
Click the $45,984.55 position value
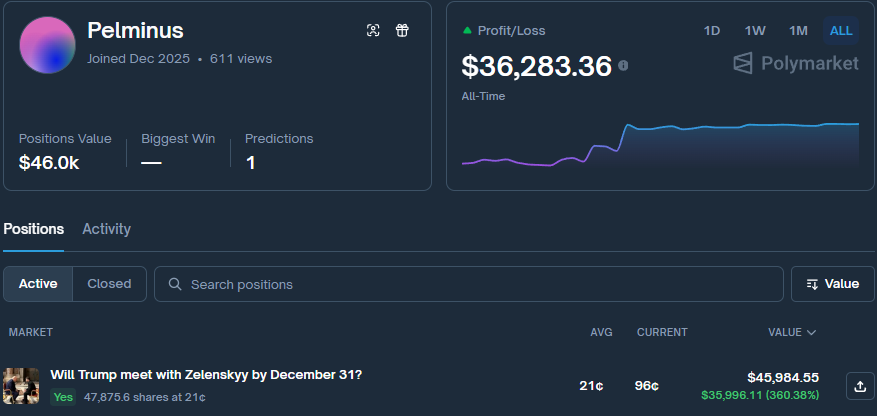click(783, 377)
